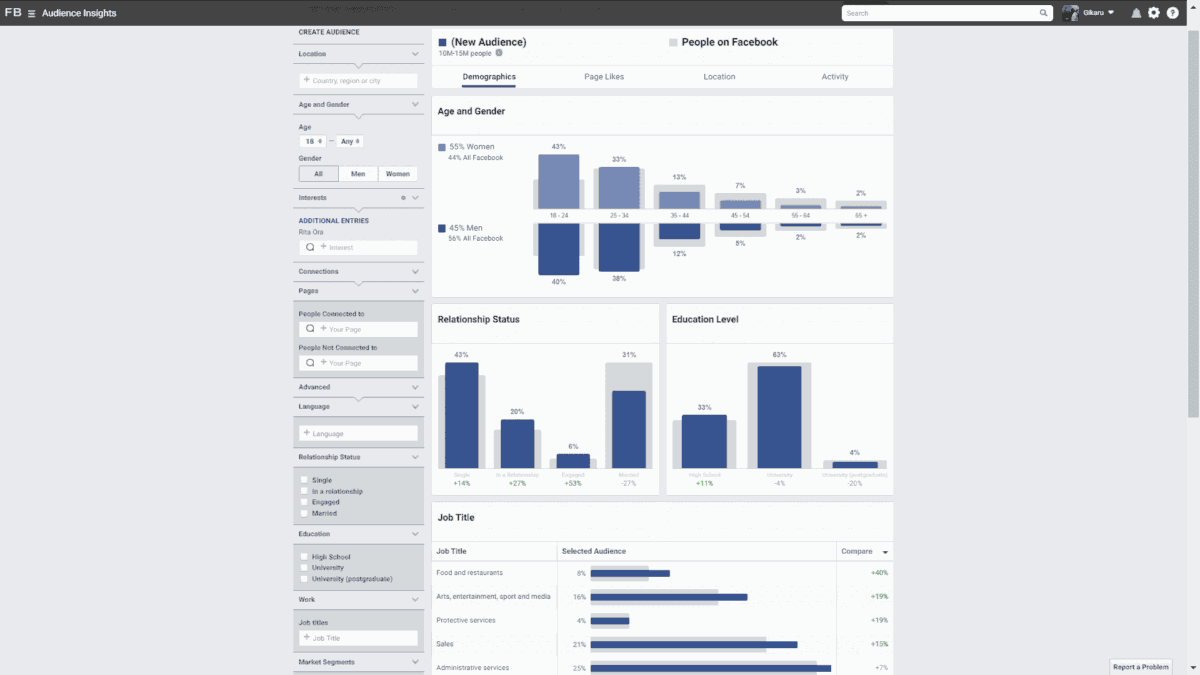The height and width of the screenshot is (675, 1200).
Task: Switch to the Activity tab
Action: coord(835,77)
